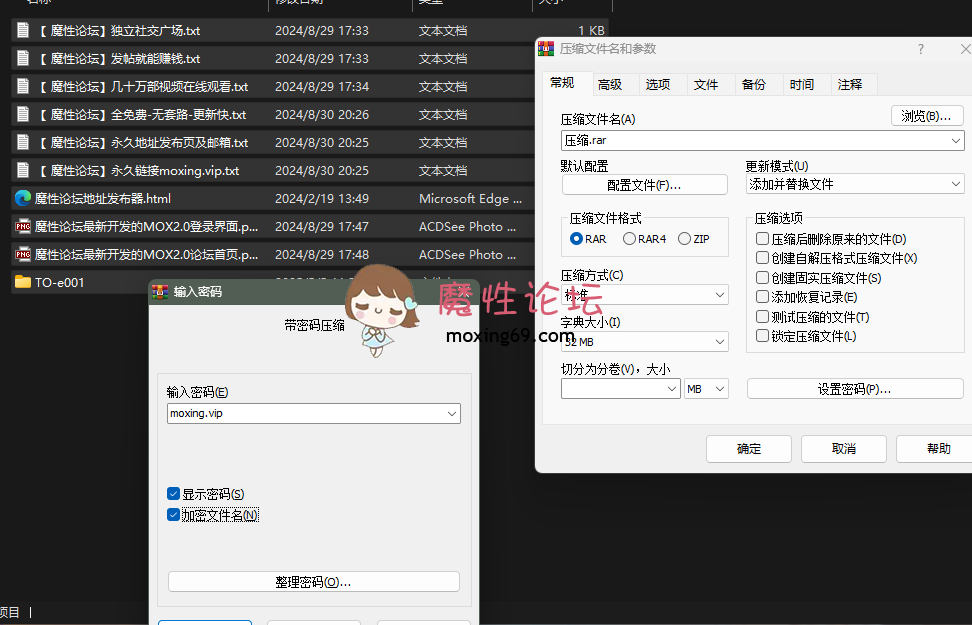
Task: Enable 创建固实压缩文件 option
Action: pos(762,278)
